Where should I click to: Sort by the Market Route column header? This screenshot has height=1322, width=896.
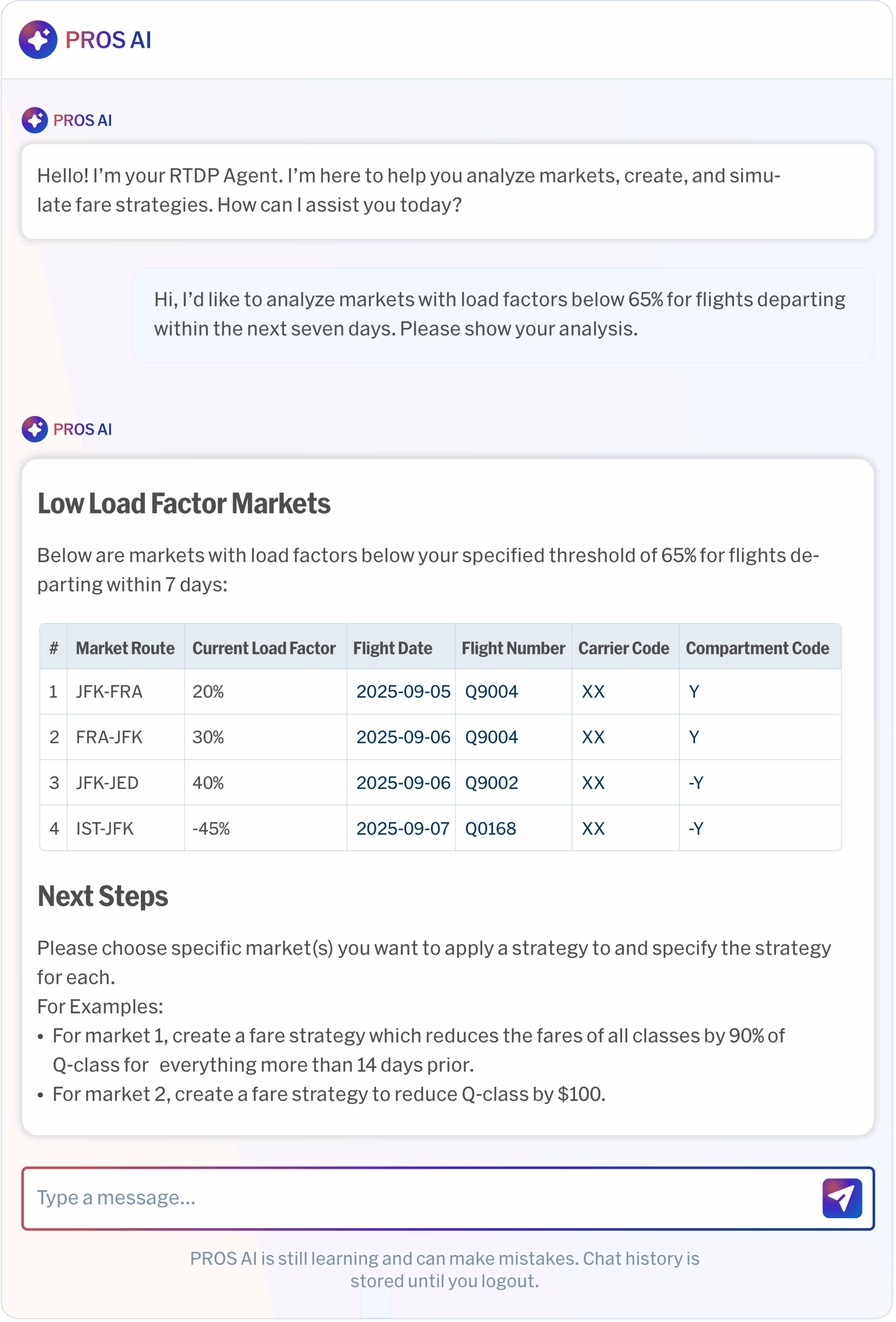pyautogui.click(x=125, y=648)
